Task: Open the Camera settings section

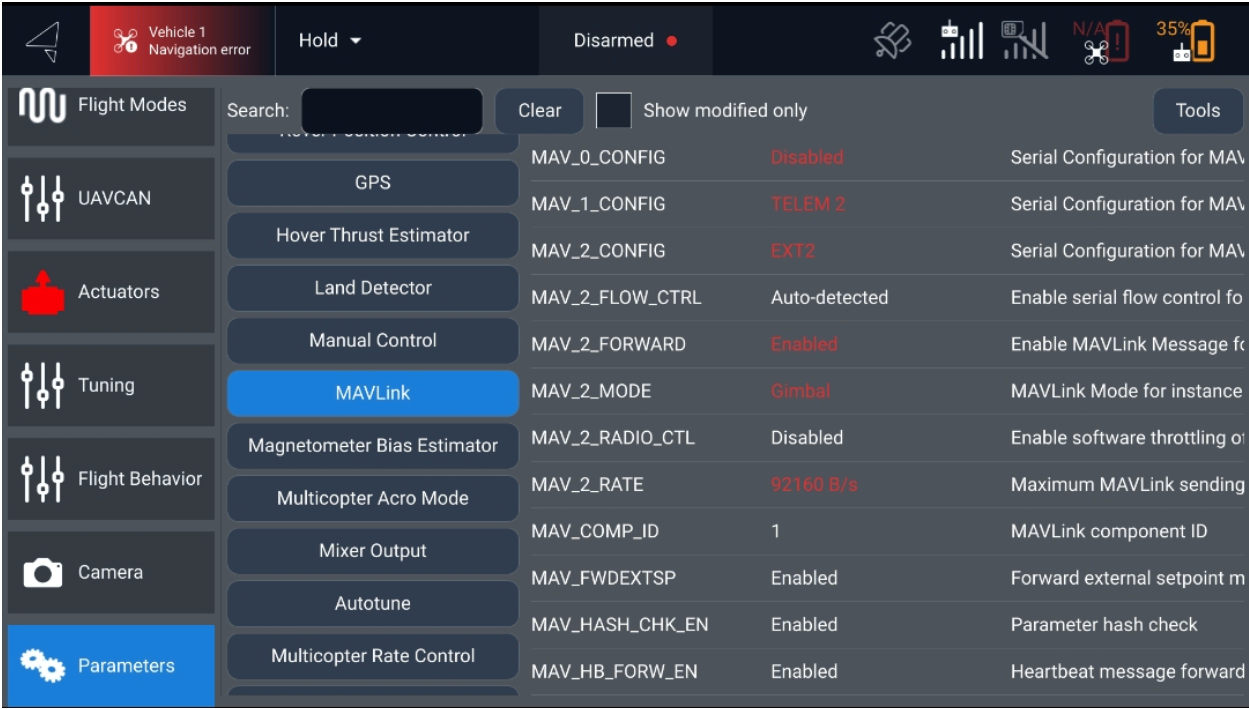Action: coord(110,572)
